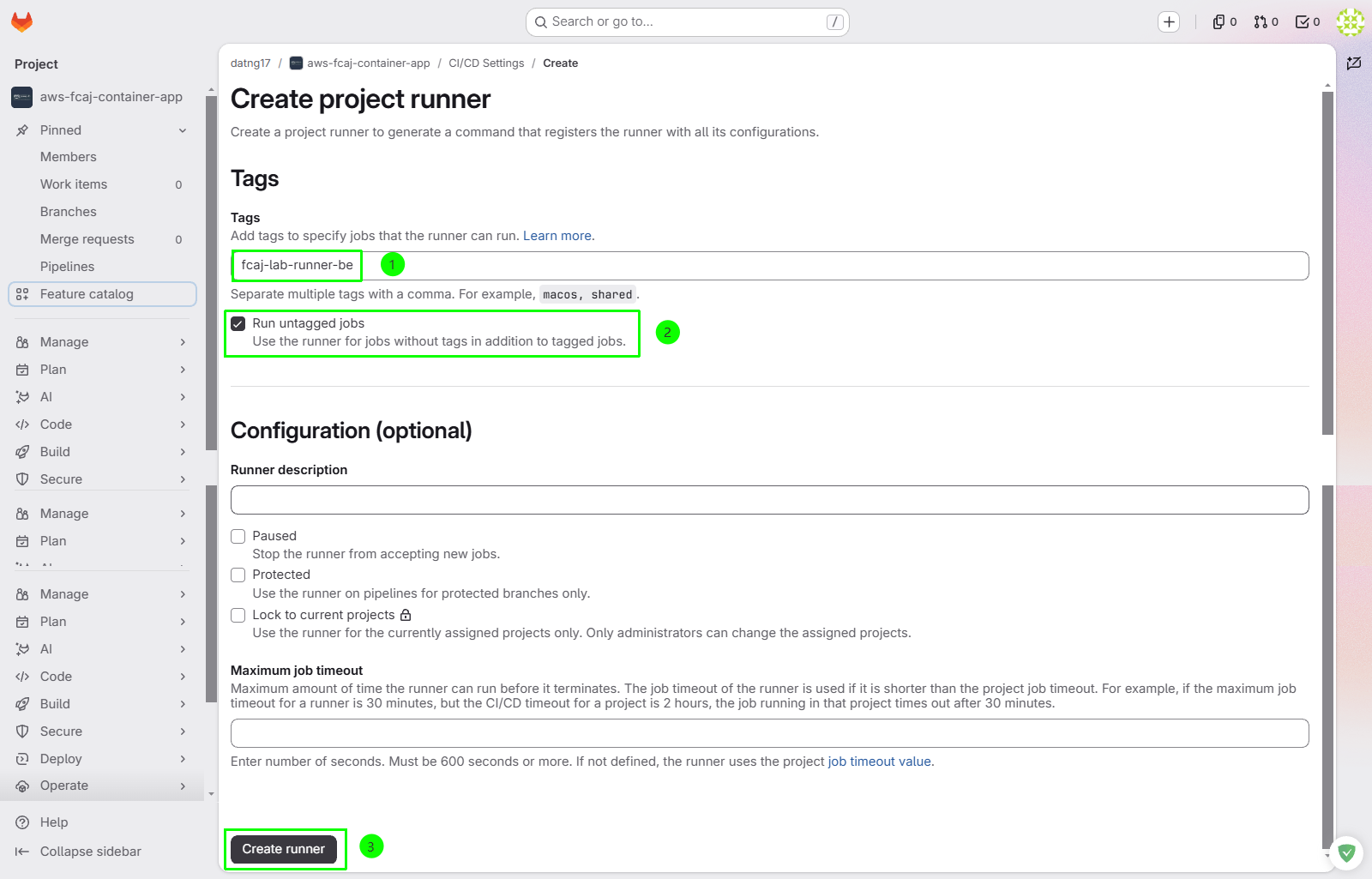Open assigned issues counter icon
Screen dimensions: 1372x879
1225,22
